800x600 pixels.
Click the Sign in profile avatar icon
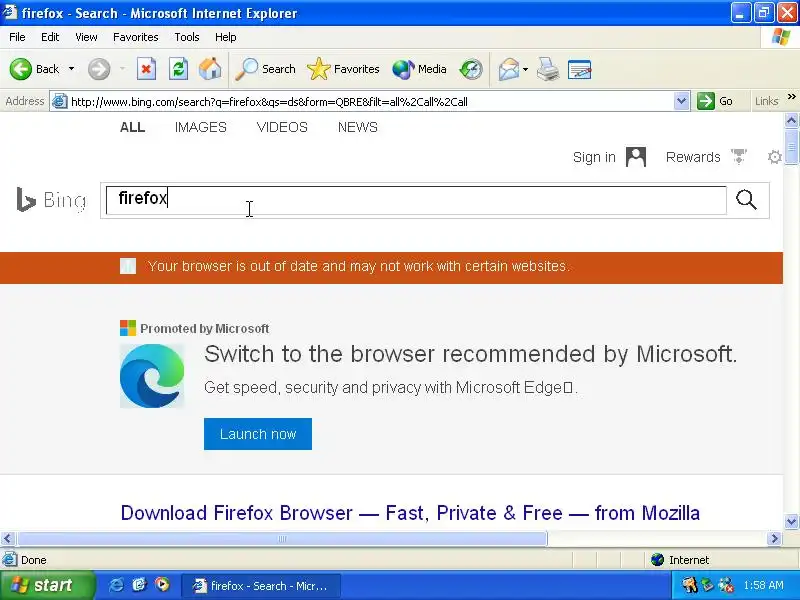pyautogui.click(x=636, y=157)
